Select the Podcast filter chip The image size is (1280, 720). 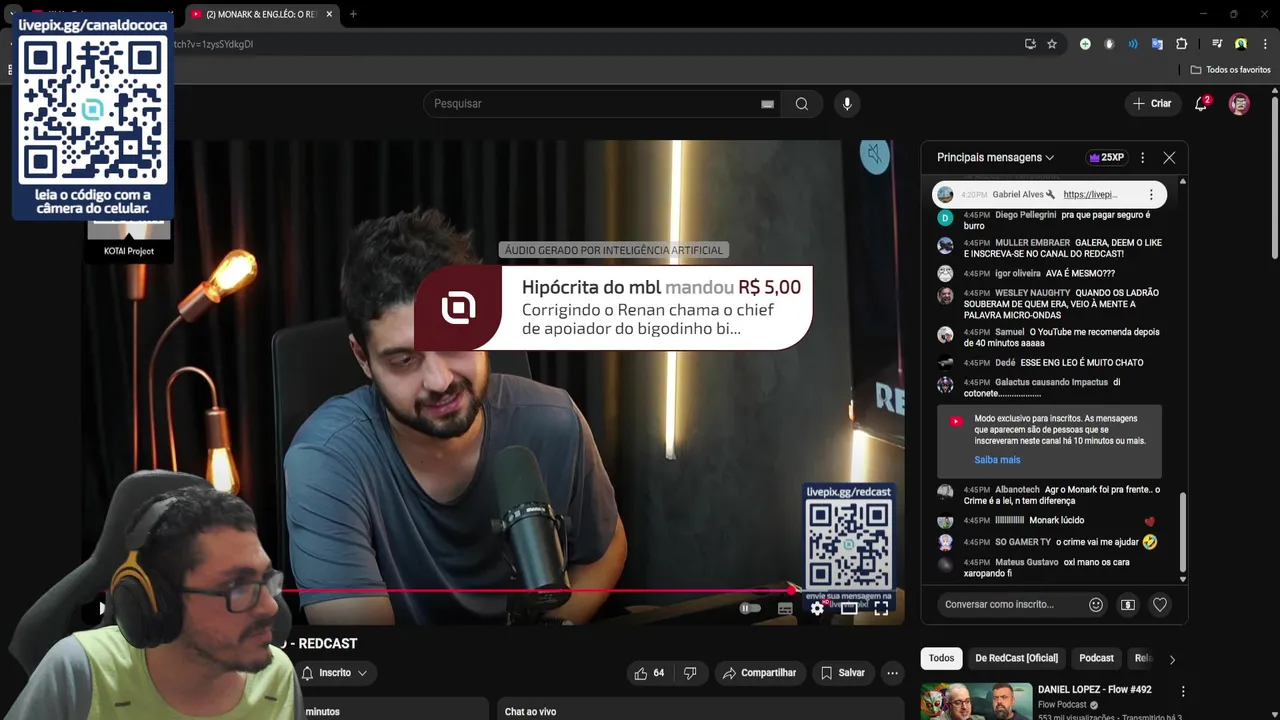(1096, 658)
